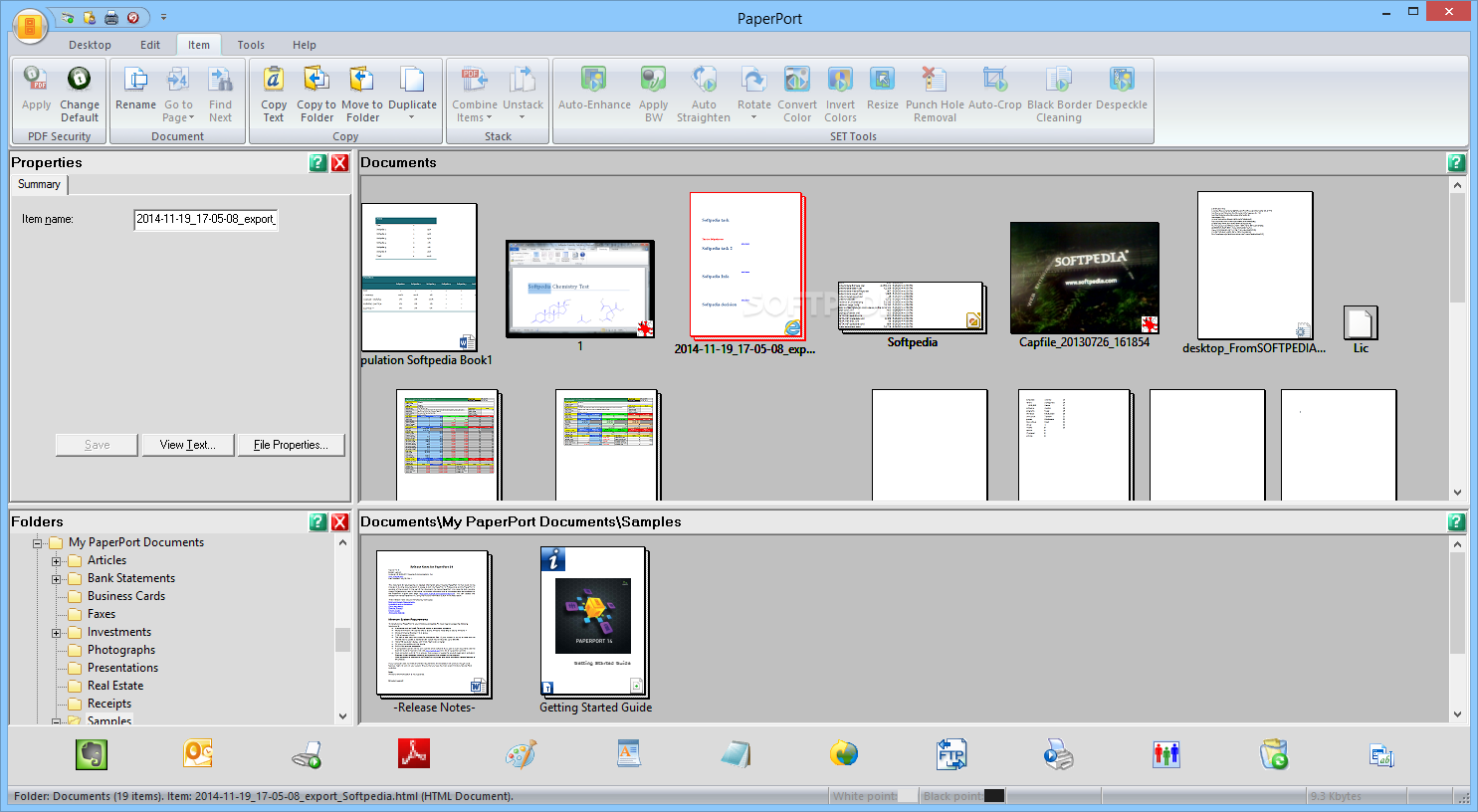Image resolution: width=1478 pixels, height=812 pixels.
Task: Click the Resize tool
Action: point(882,89)
